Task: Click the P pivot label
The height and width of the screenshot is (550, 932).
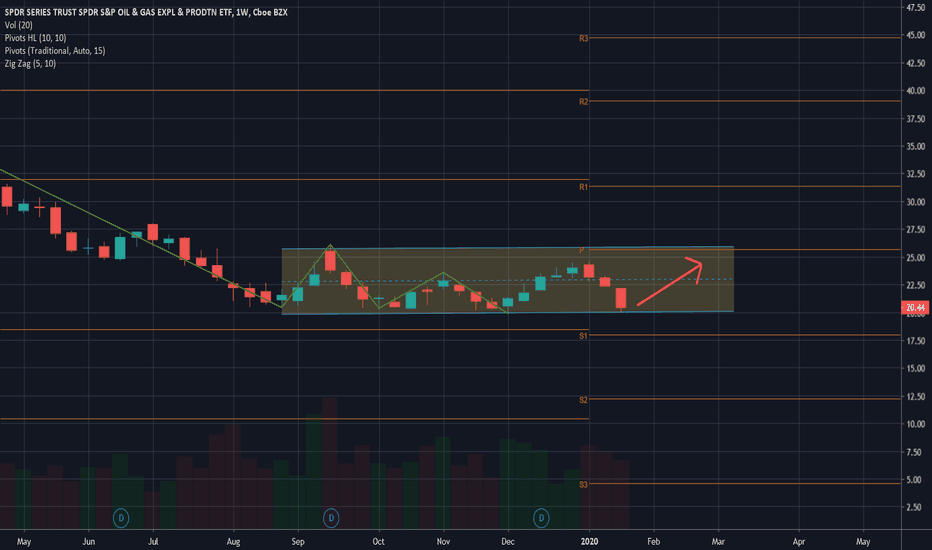Action: [x=582, y=250]
